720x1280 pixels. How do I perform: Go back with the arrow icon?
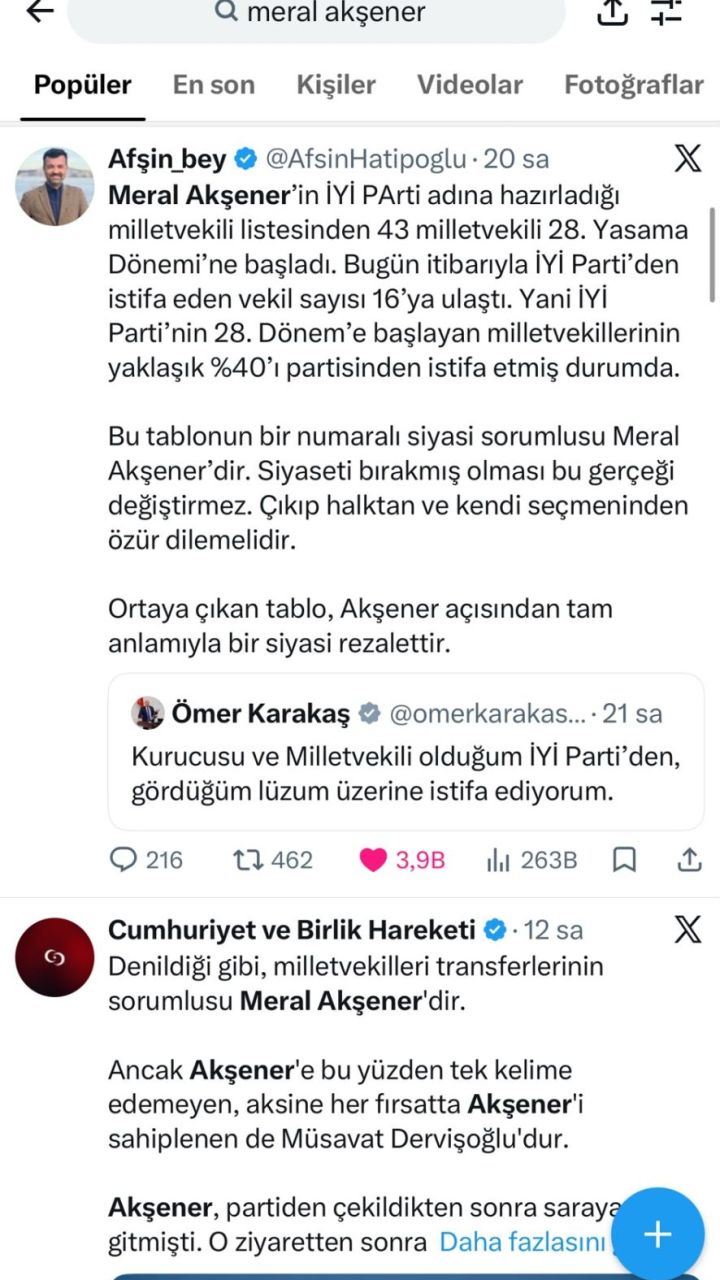[40, 11]
